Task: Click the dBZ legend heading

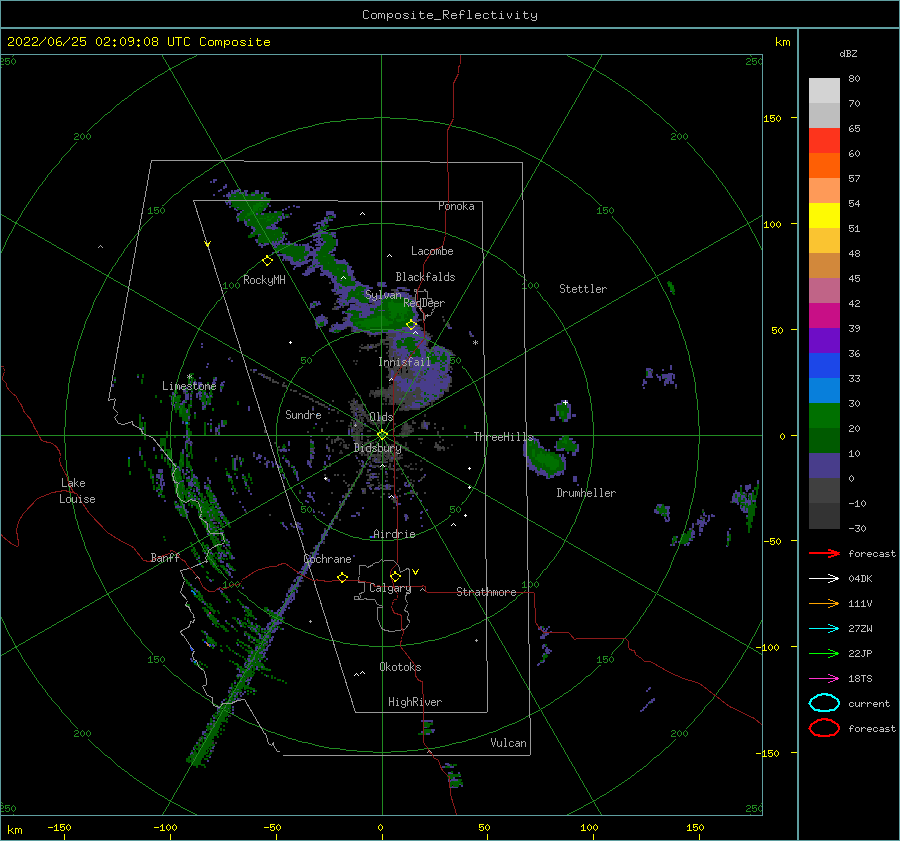Action: click(x=848, y=53)
